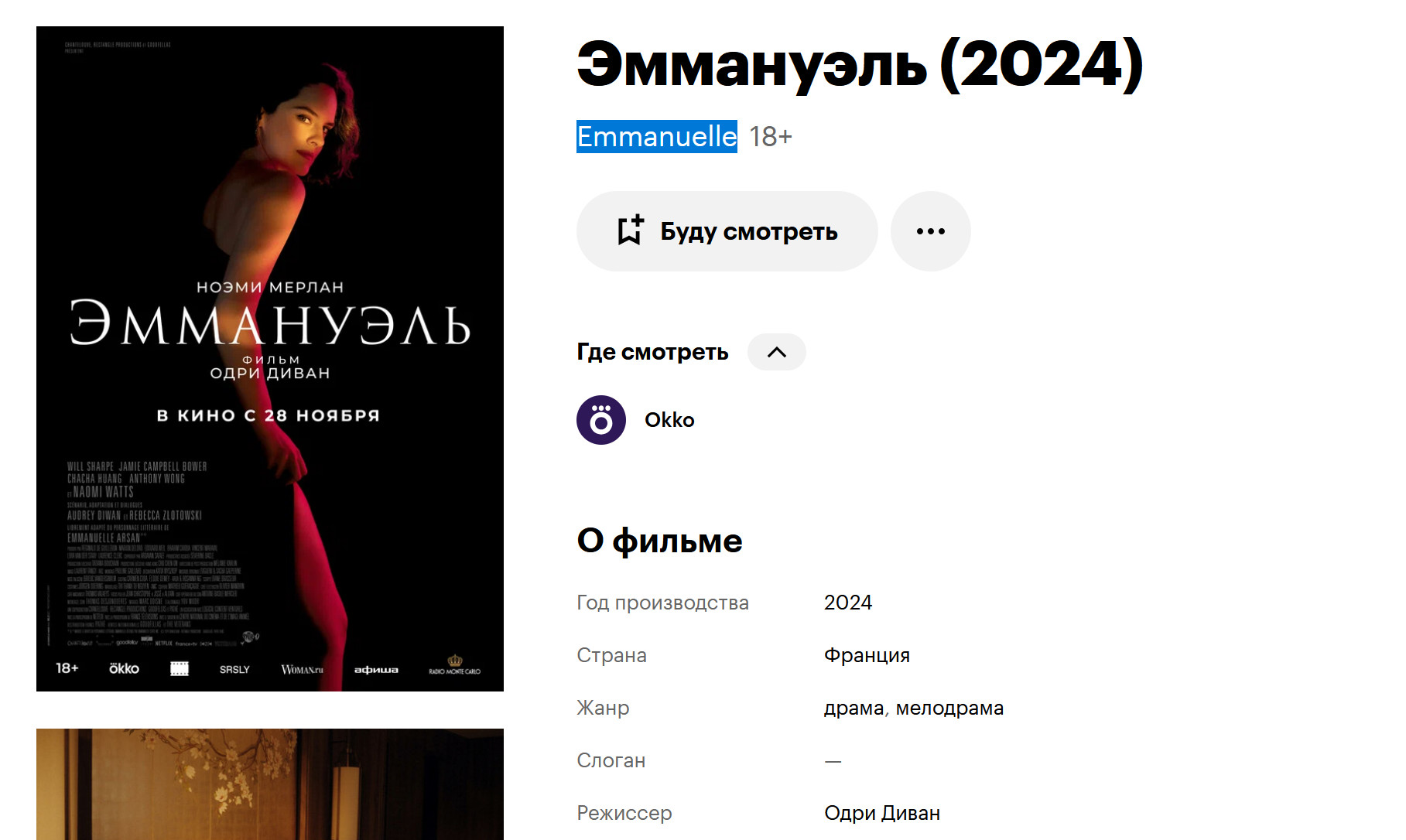This screenshot has height=840, width=1406.
Task: Click the 2024 production year link
Action: pos(848,603)
